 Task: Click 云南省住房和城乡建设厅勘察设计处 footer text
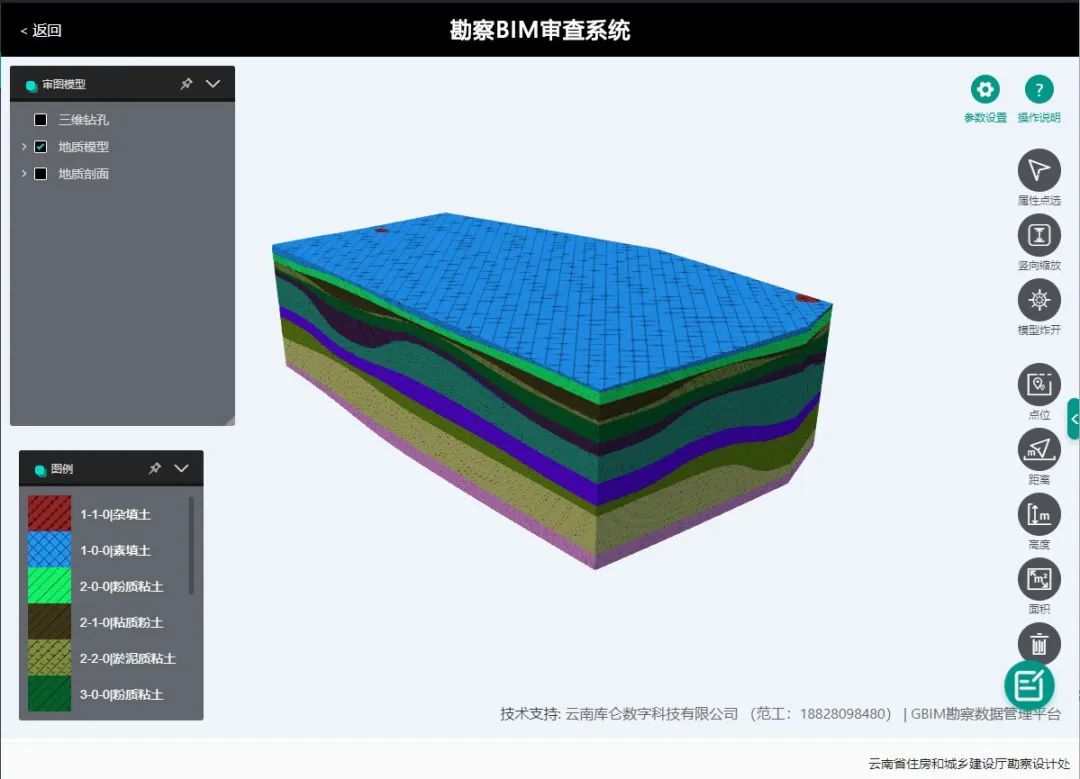pos(968,763)
